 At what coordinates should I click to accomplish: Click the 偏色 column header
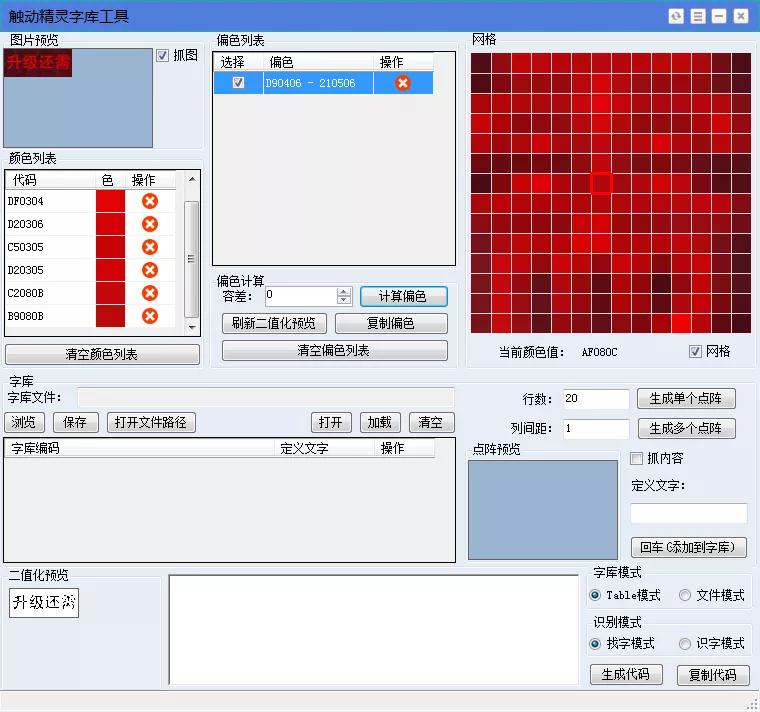pos(318,62)
